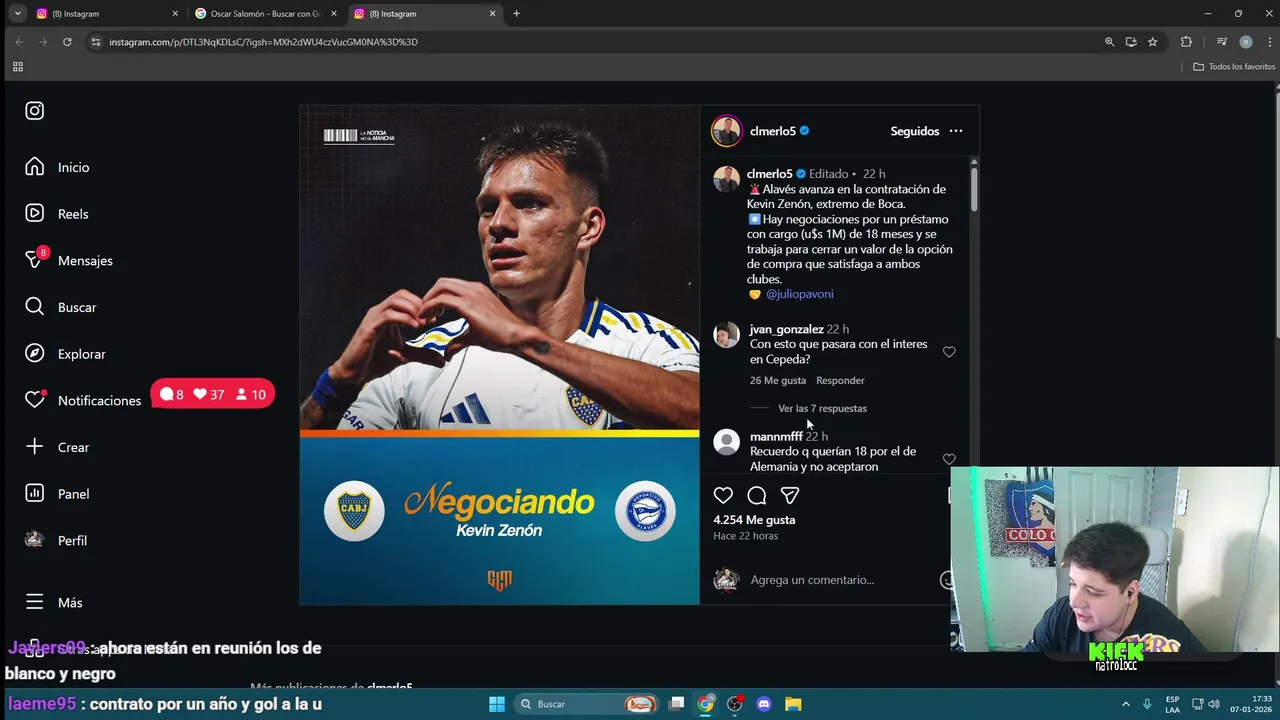Open the Todos los favoritos folder
Screen dimensions: 1280x720
point(1234,67)
